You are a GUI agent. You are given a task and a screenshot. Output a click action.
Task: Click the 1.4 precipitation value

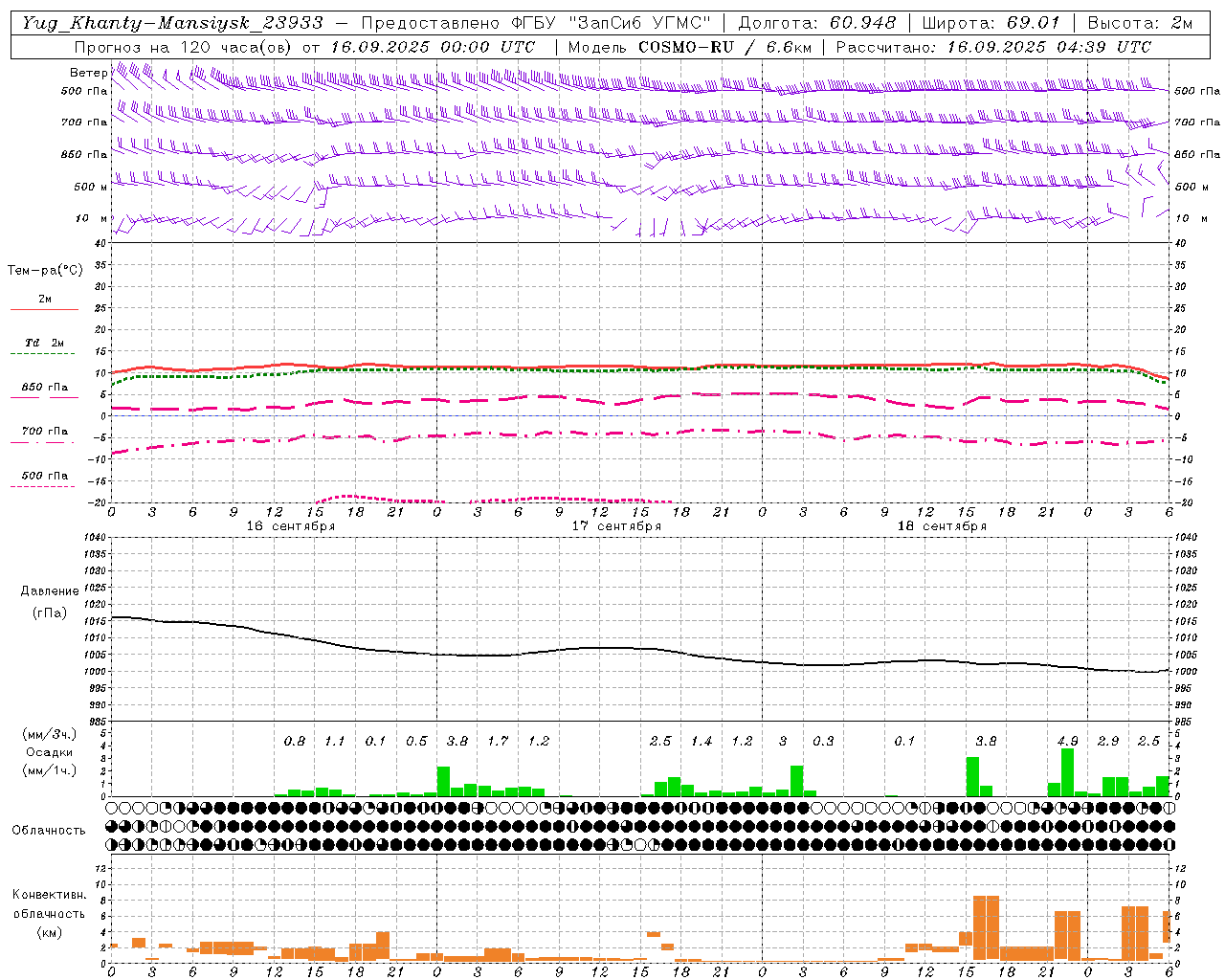point(702,741)
